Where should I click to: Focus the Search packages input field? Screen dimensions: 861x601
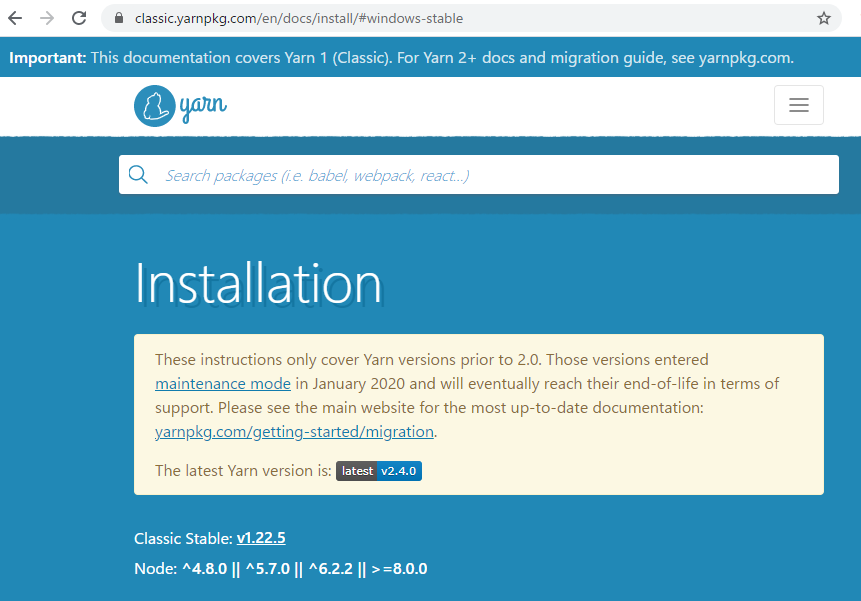pyautogui.click(x=479, y=175)
